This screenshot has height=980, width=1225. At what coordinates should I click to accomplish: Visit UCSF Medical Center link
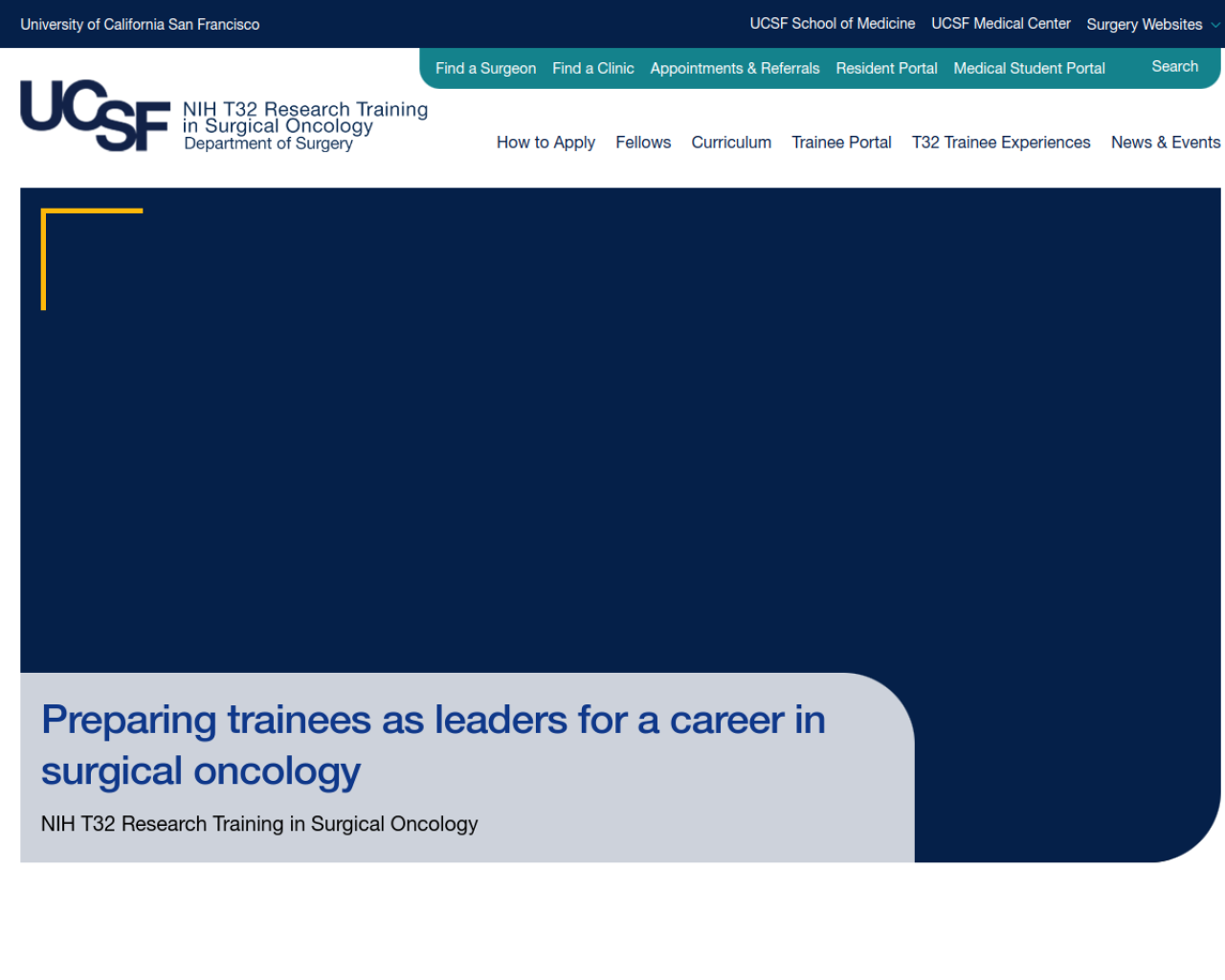pyautogui.click(x=1001, y=24)
